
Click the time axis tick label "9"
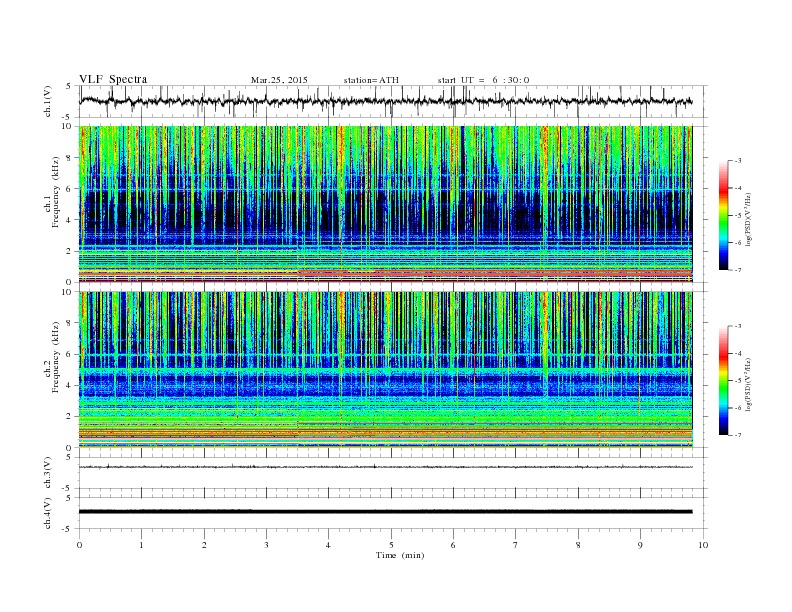pos(640,545)
